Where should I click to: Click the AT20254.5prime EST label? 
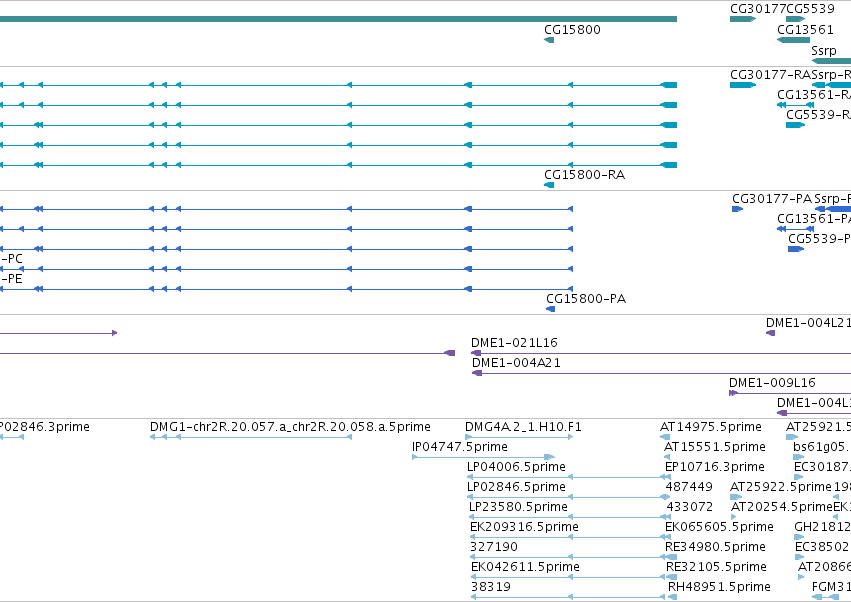coord(782,507)
